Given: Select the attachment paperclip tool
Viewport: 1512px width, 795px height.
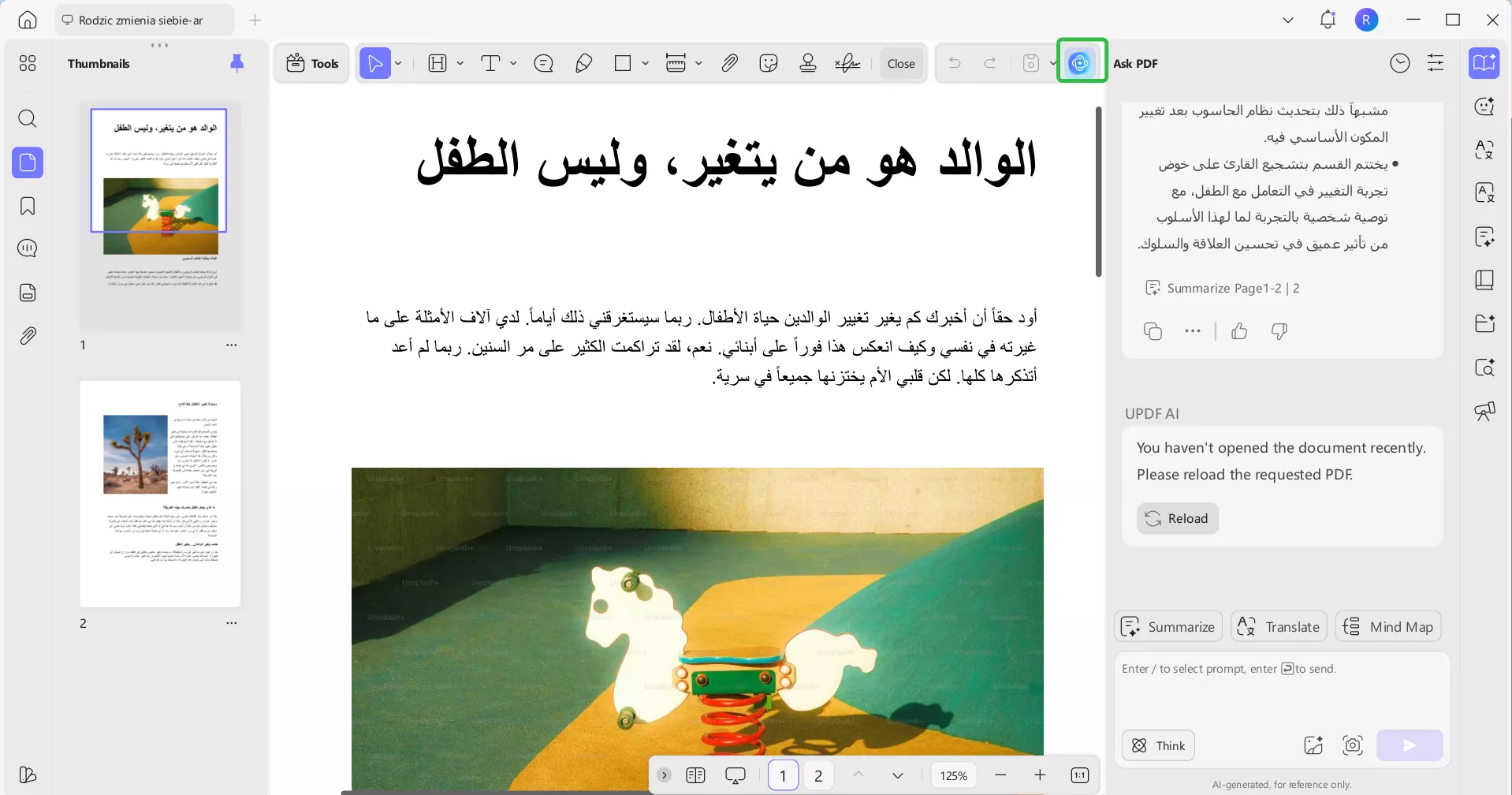Looking at the screenshot, I should pyautogui.click(x=729, y=63).
